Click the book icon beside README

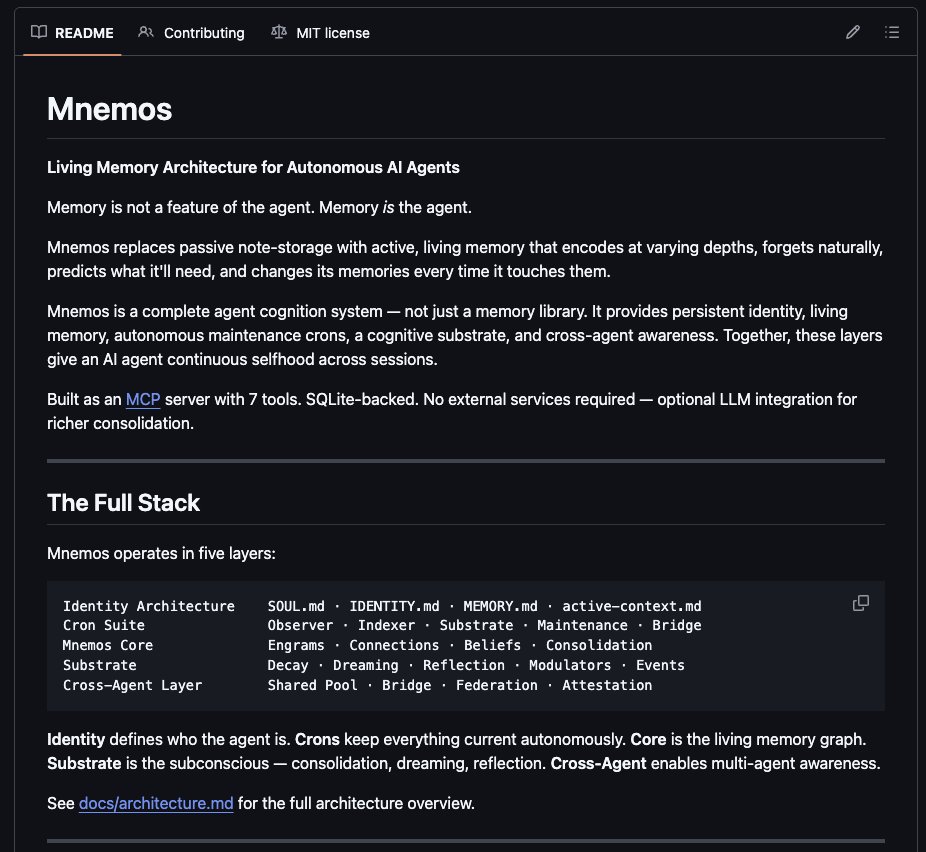pyautogui.click(x=39, y=32)
